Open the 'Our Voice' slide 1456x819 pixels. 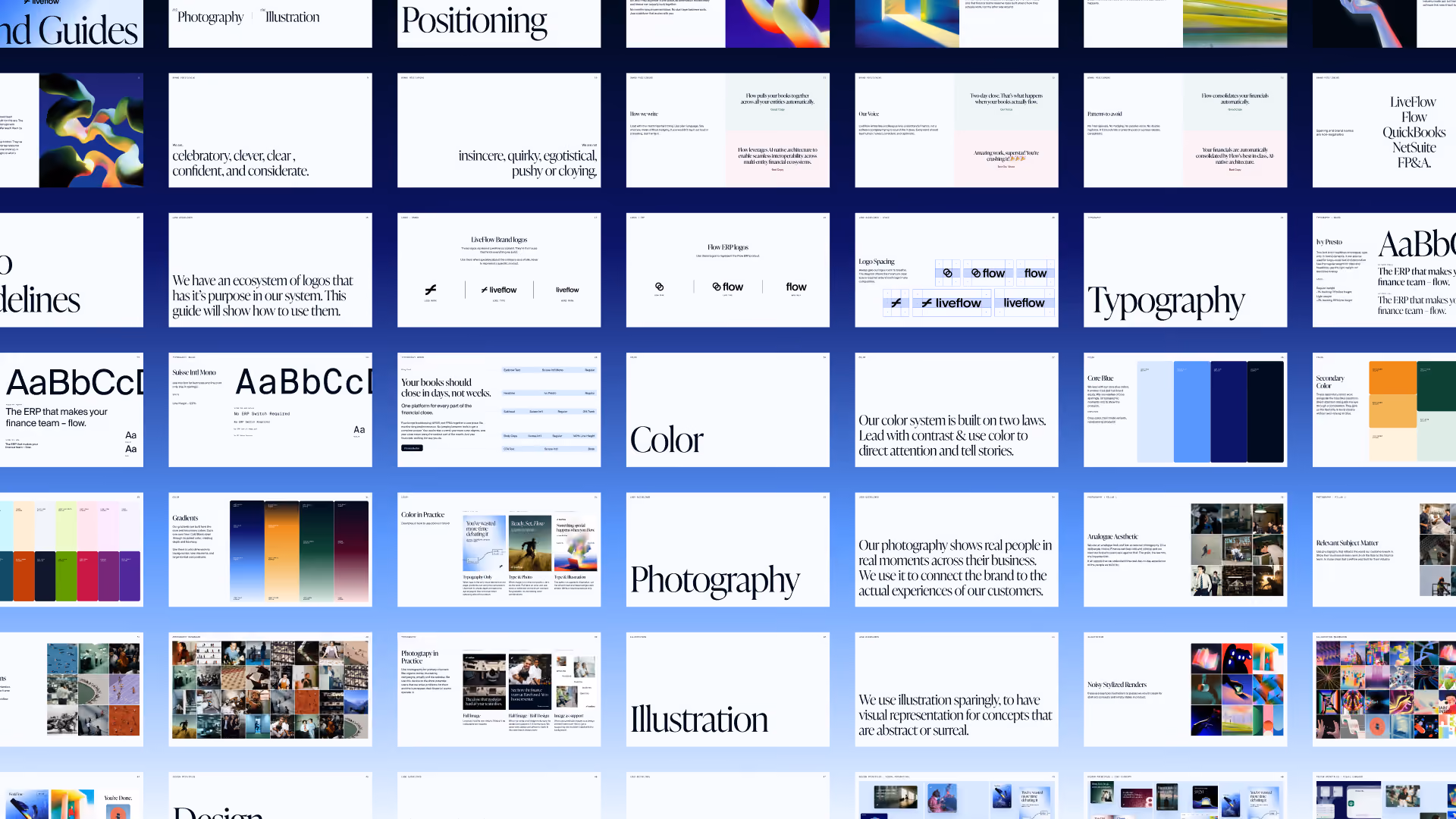956,130
